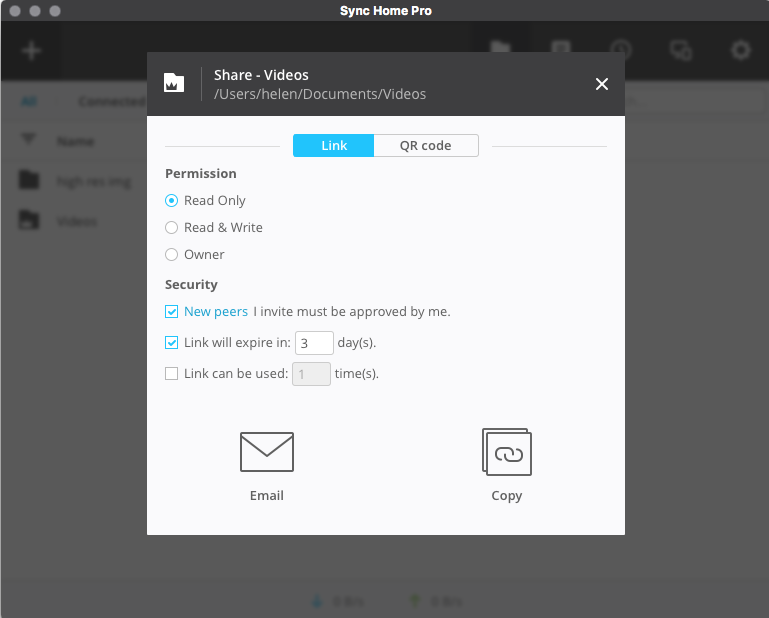769x618 pixels.
Task: Switch to the QR code tab
Action: click(x=426, y=146)
